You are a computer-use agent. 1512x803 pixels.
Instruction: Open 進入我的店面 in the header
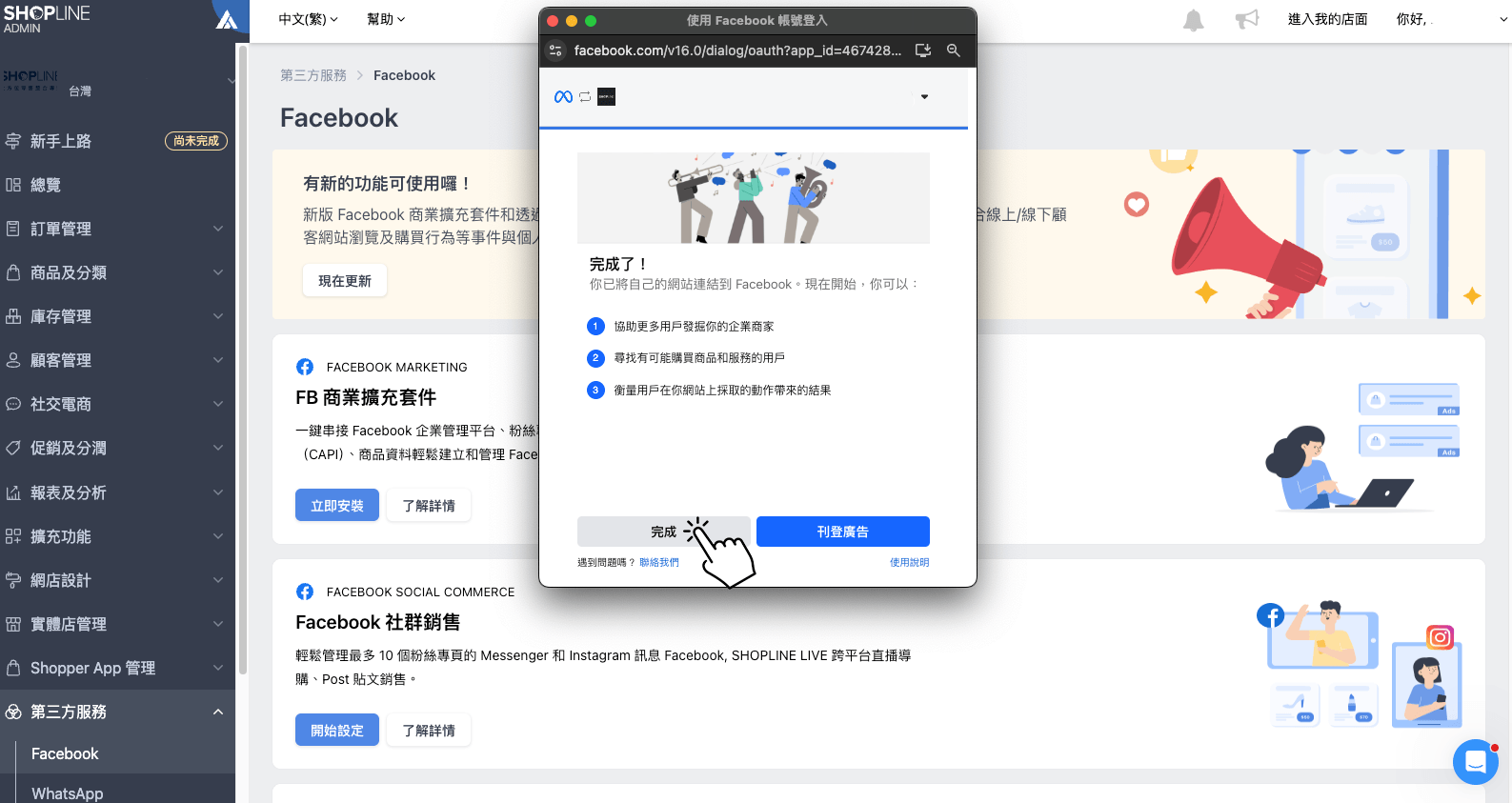pyautogui.click(x=1327, y=19)
